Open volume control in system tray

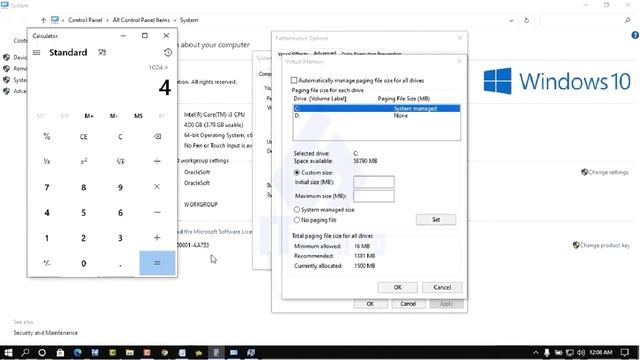(581, 352)
